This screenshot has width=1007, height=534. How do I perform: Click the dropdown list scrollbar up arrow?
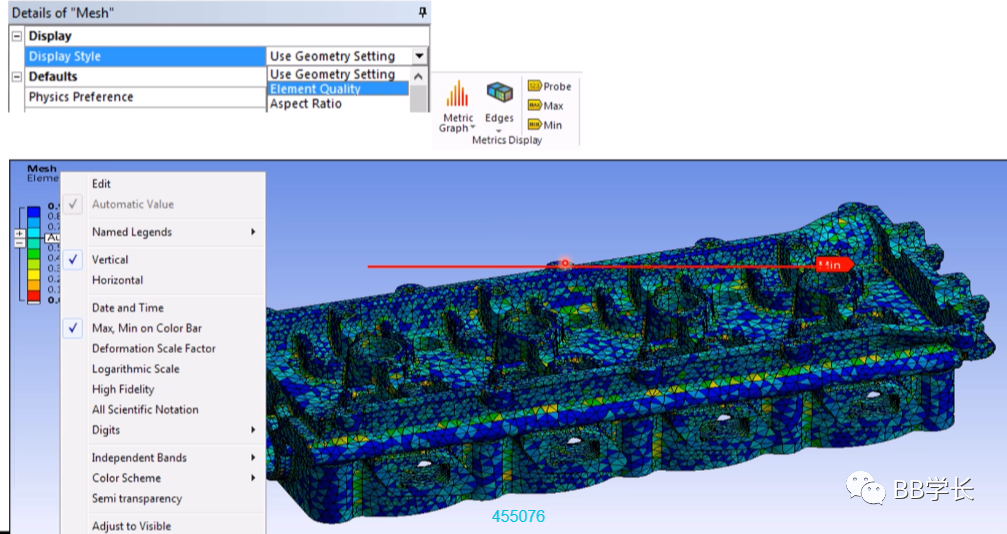[x=418, y=76]
